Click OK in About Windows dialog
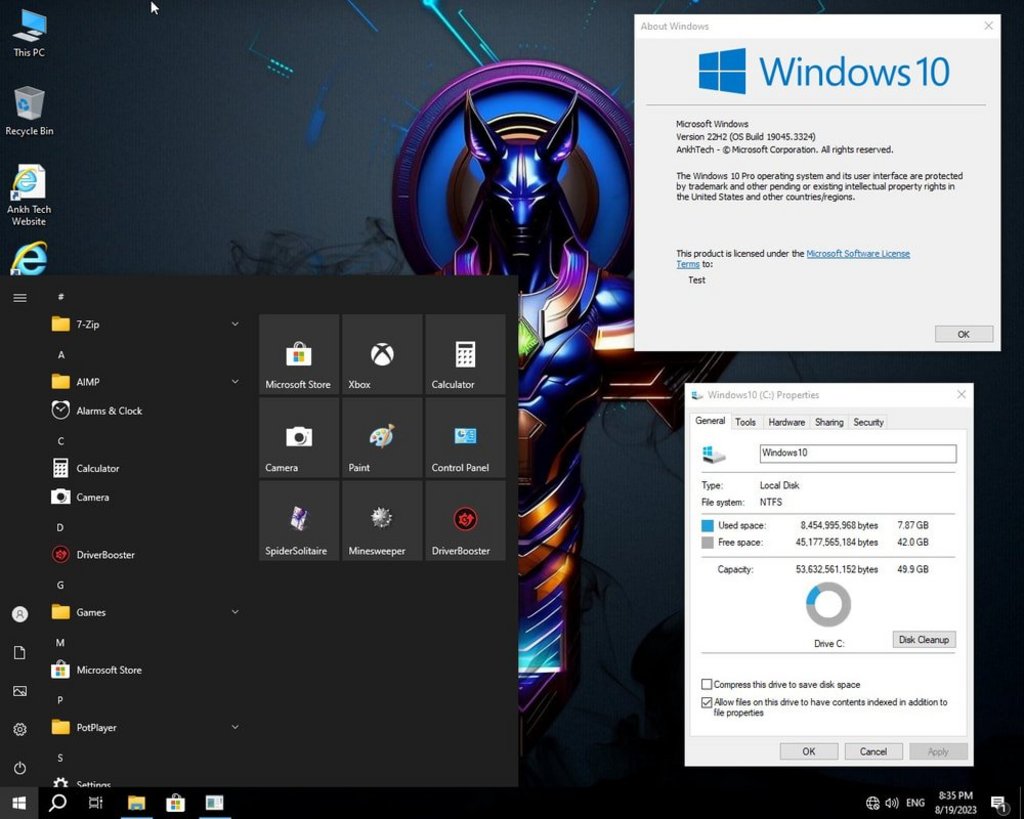The image size is (1024, 819). (963, 334)
